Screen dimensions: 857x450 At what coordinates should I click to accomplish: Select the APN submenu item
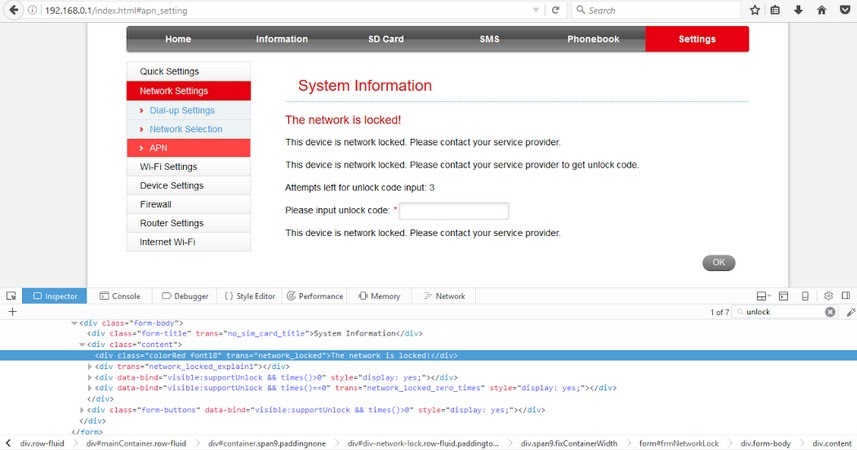pyautogui.click(x=189, y=148)
